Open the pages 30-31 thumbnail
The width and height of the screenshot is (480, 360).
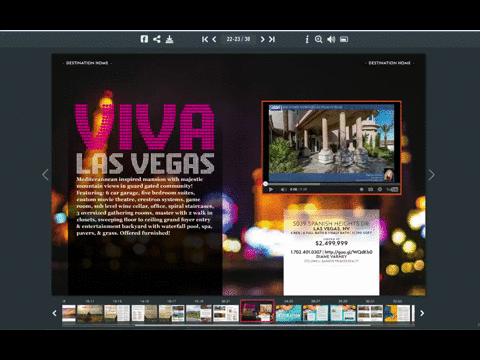[370, 313]
